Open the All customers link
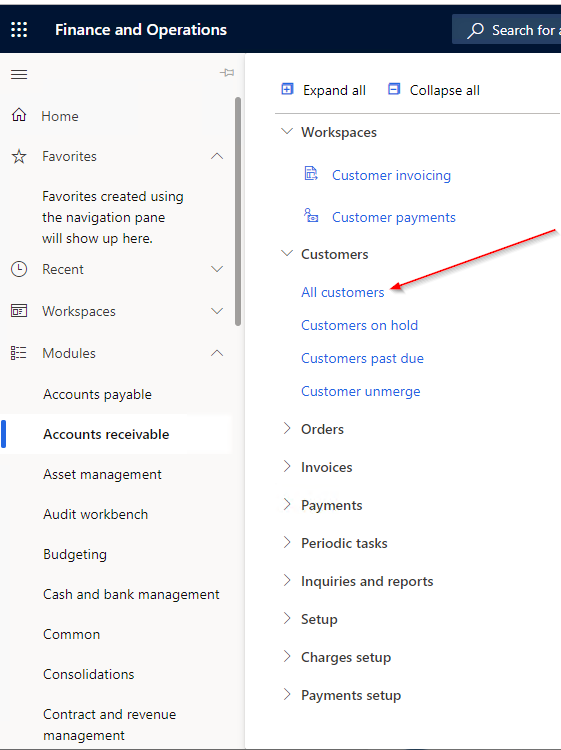The height and width of the screenshot is (750, 561). 342,293
